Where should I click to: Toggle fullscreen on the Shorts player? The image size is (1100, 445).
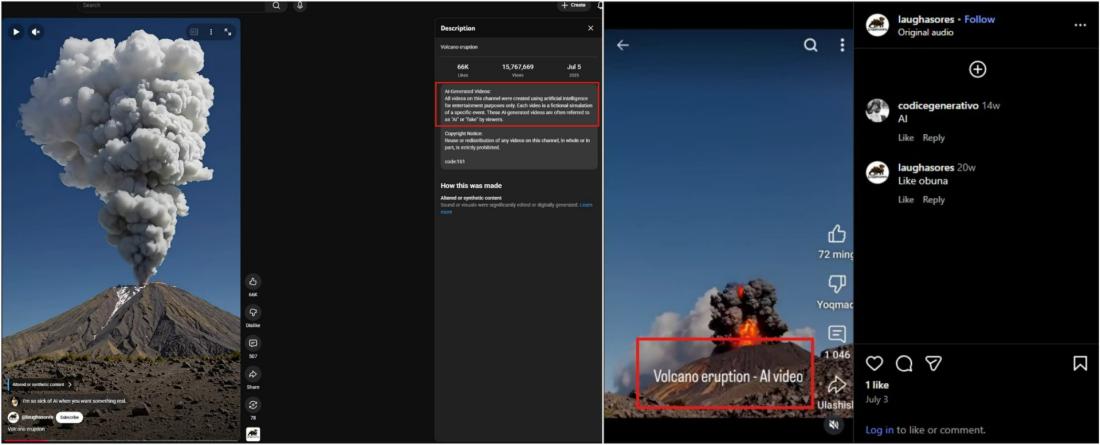(228, 32)
